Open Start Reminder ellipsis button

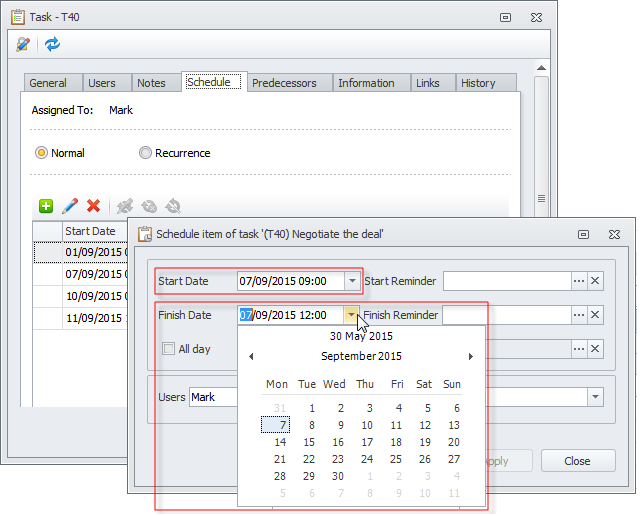tap(578, 282)
